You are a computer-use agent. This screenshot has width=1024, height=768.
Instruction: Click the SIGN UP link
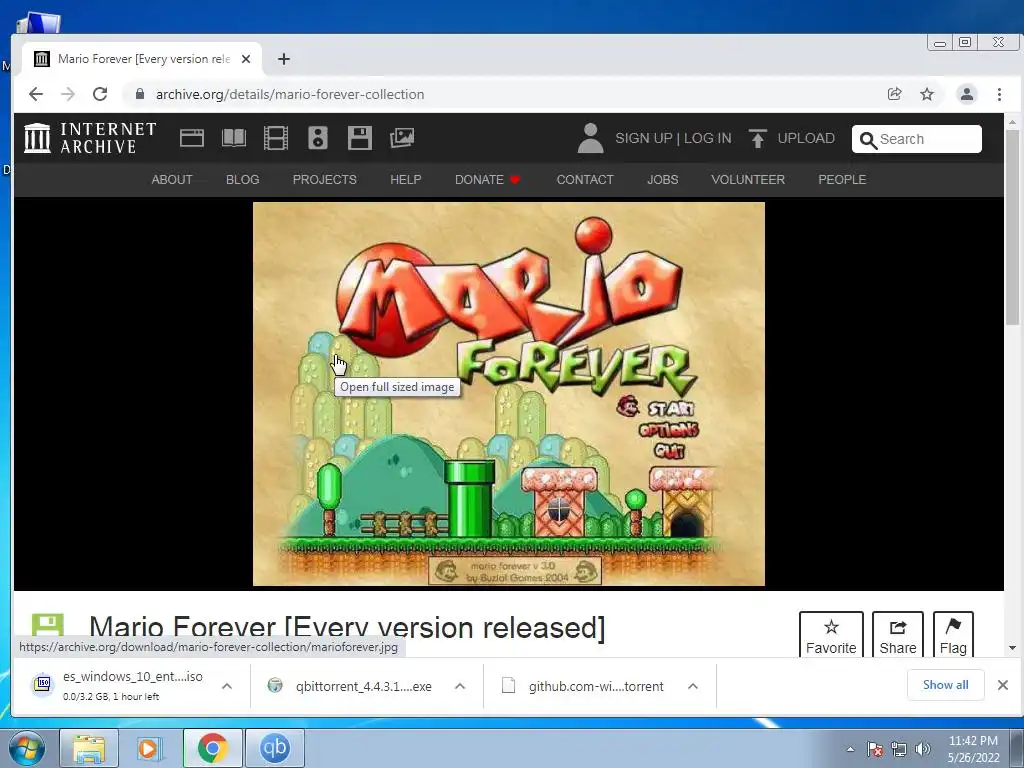point(643,138)
